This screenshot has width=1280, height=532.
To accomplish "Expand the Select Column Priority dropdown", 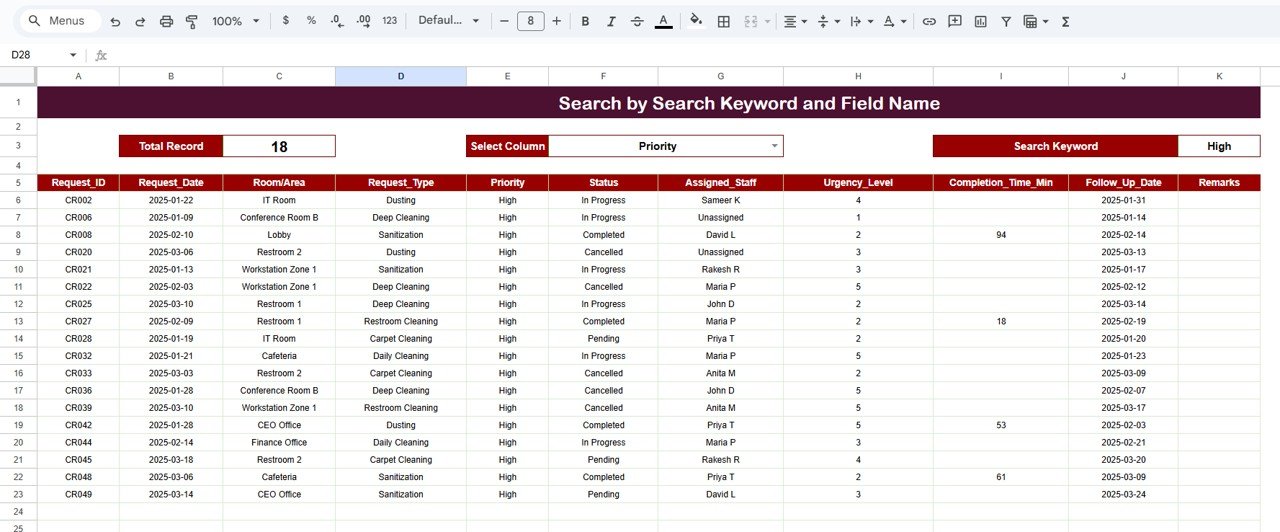I will point(774,146).
